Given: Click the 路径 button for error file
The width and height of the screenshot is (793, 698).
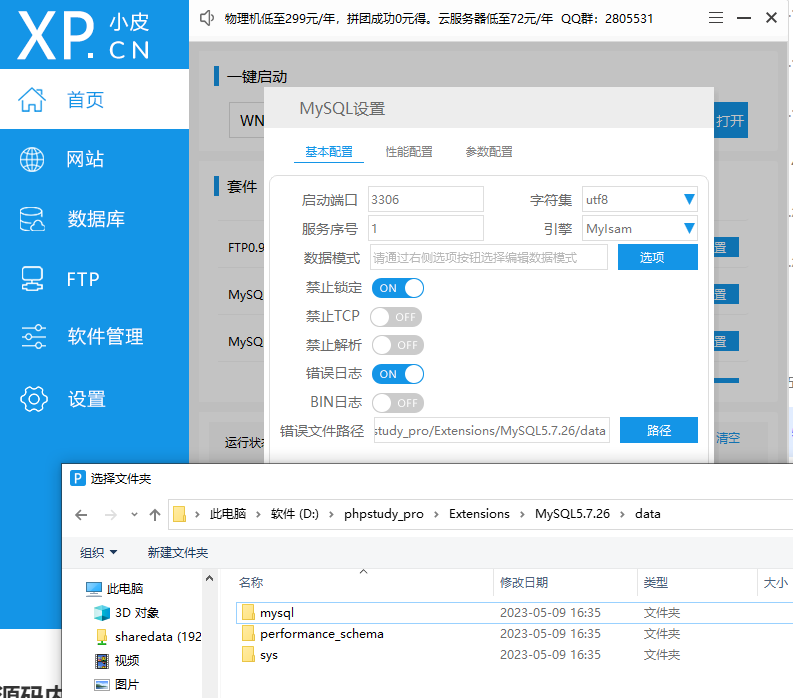Looking at the screenshot, I should click(658, 430).
